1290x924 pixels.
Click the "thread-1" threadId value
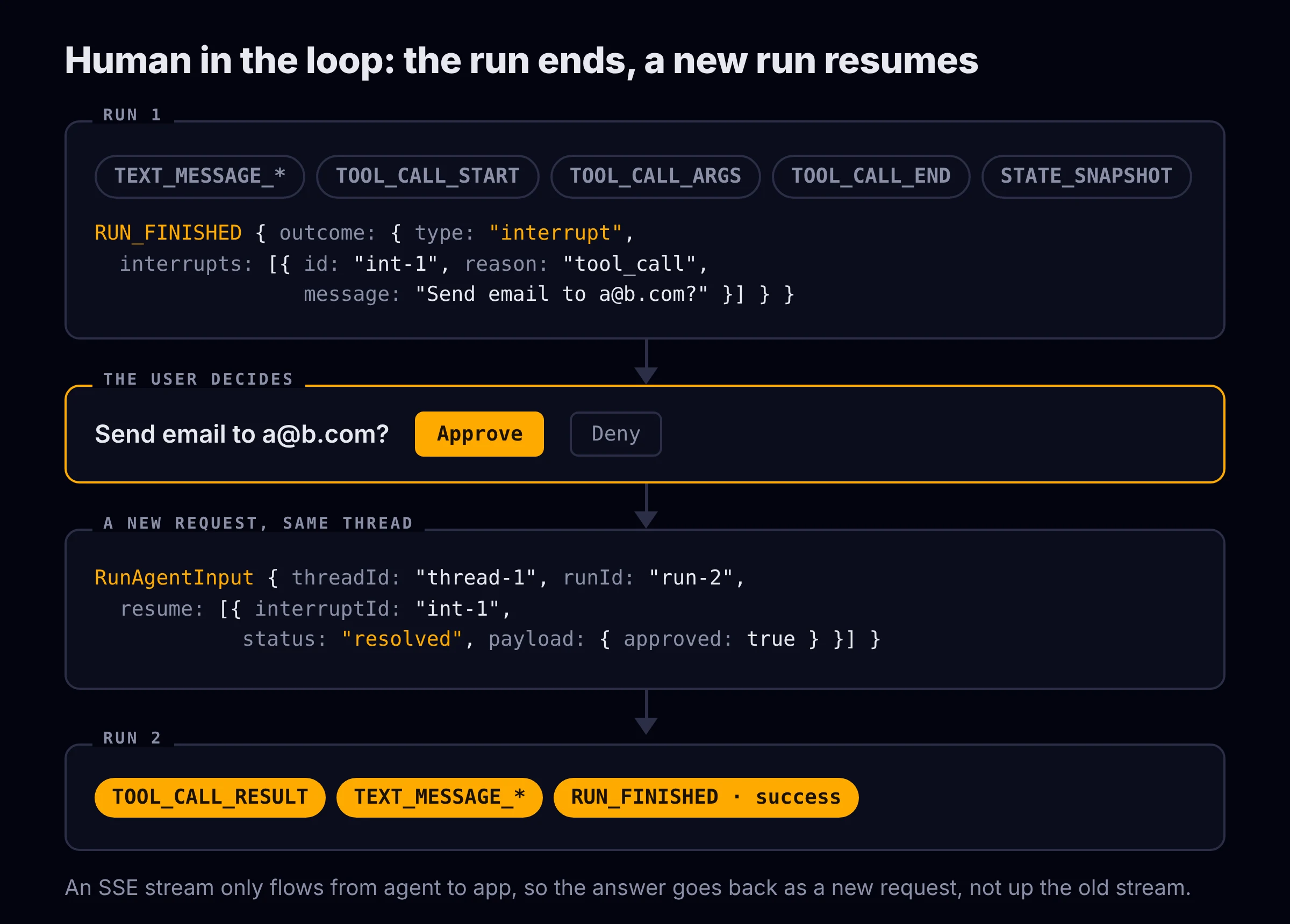coord(476,577)
